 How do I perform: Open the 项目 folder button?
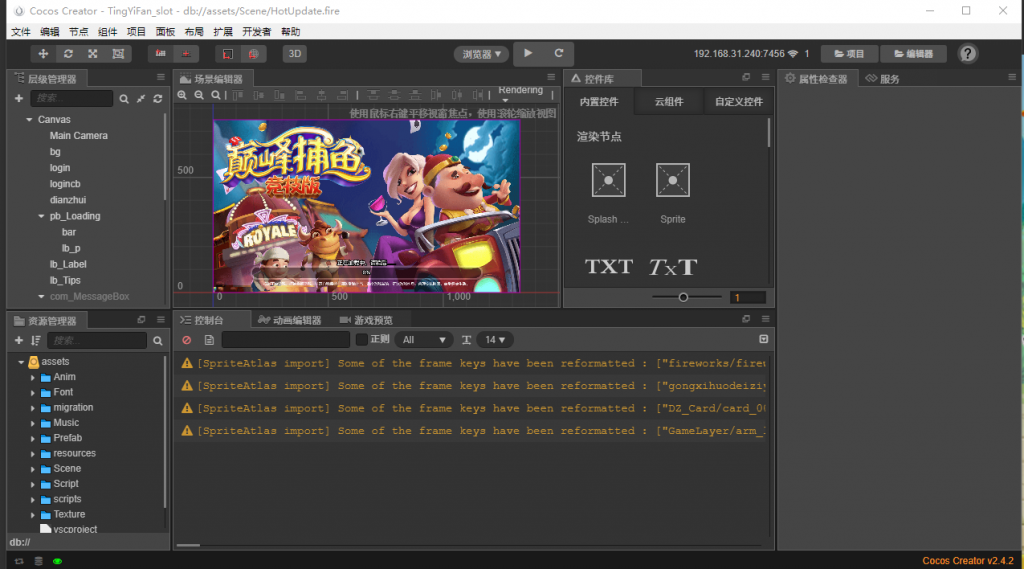(849, 54)
